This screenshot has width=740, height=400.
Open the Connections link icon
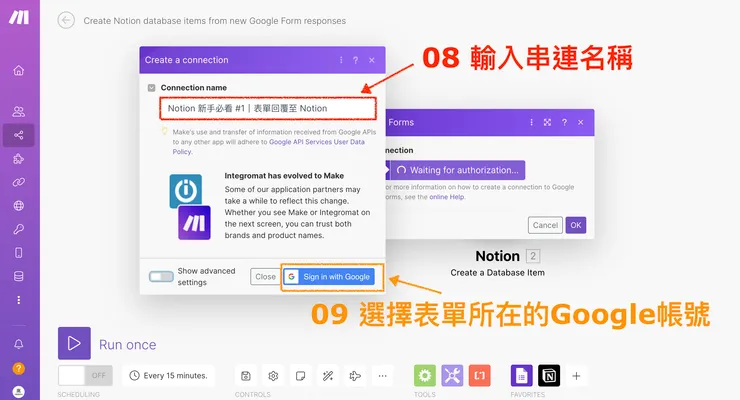pos(18,182)
